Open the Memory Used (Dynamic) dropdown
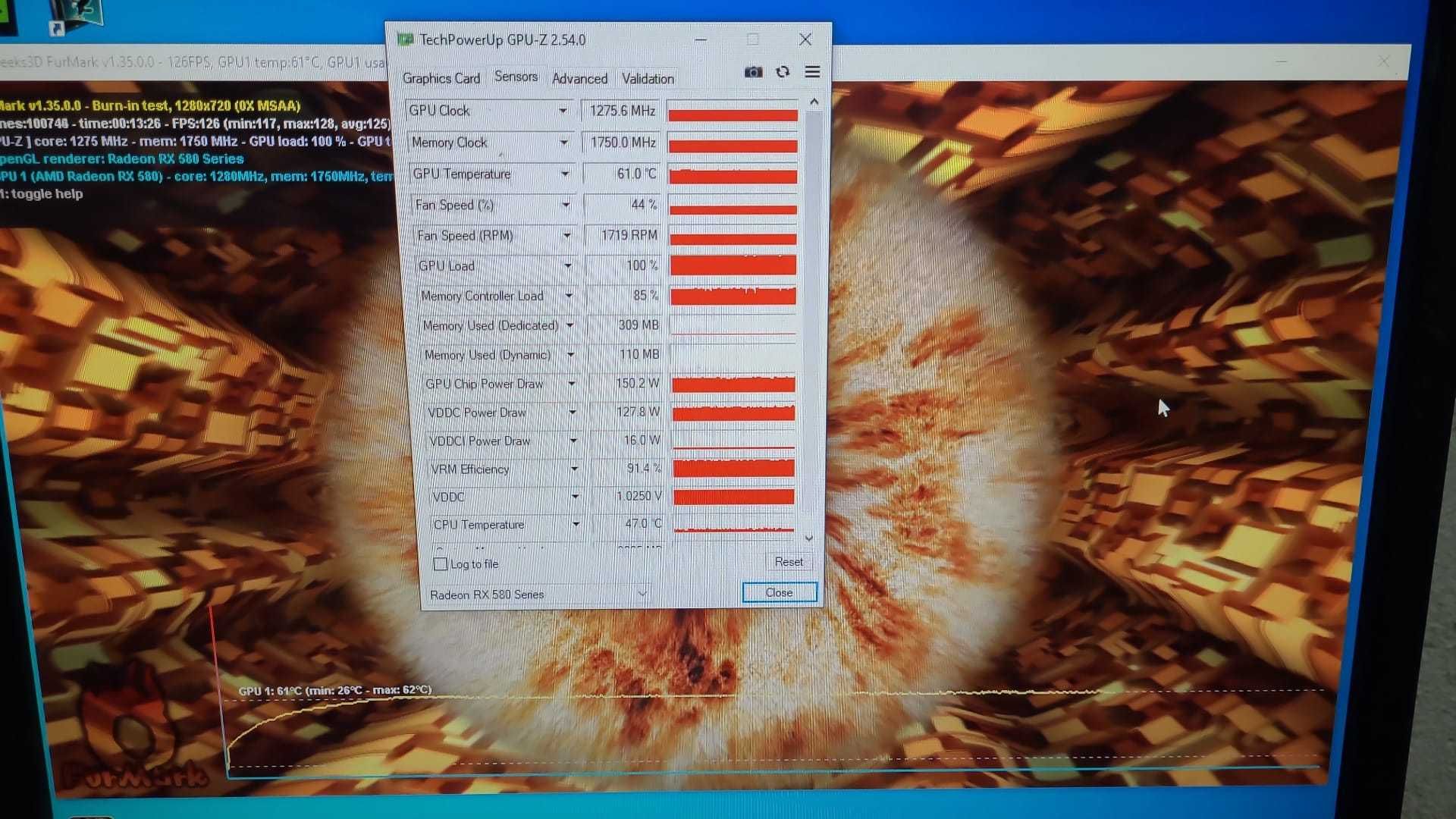This screenshot has height=819, width=1456. 570,355
